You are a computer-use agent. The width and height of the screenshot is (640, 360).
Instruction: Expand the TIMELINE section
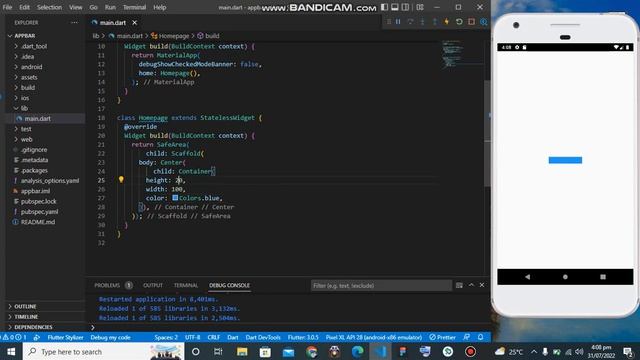(x=26, y=317)
